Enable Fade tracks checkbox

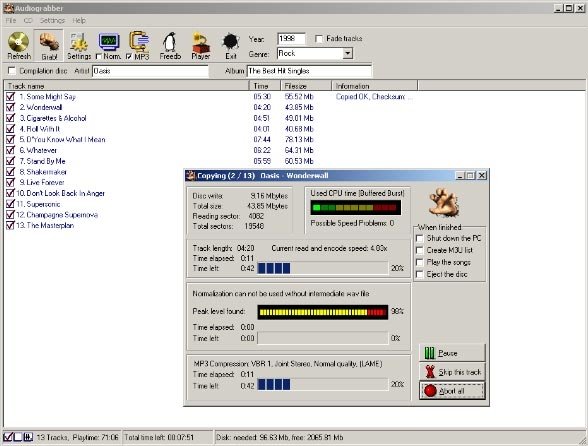(x=319, y=39)
